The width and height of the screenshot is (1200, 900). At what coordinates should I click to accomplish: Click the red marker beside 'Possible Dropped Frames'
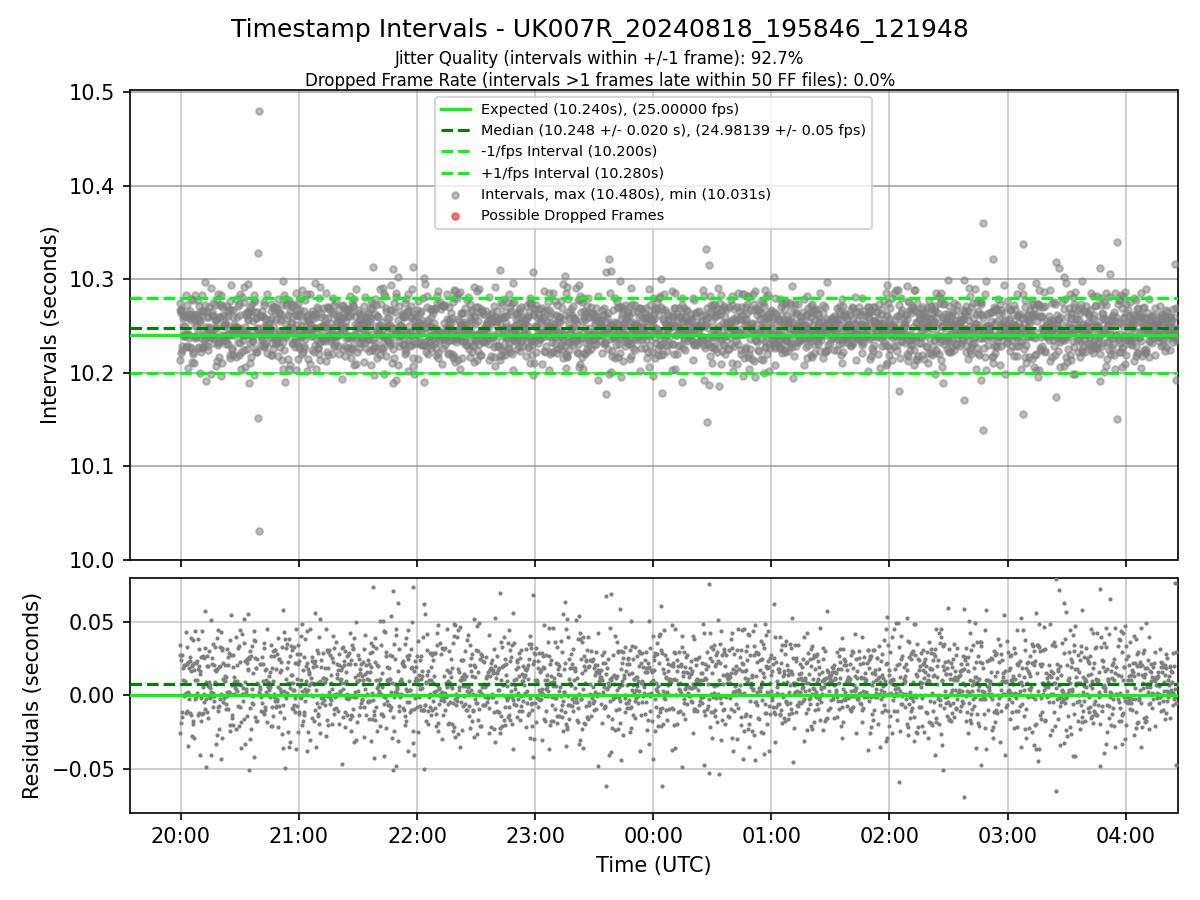[x=455, y=216]
